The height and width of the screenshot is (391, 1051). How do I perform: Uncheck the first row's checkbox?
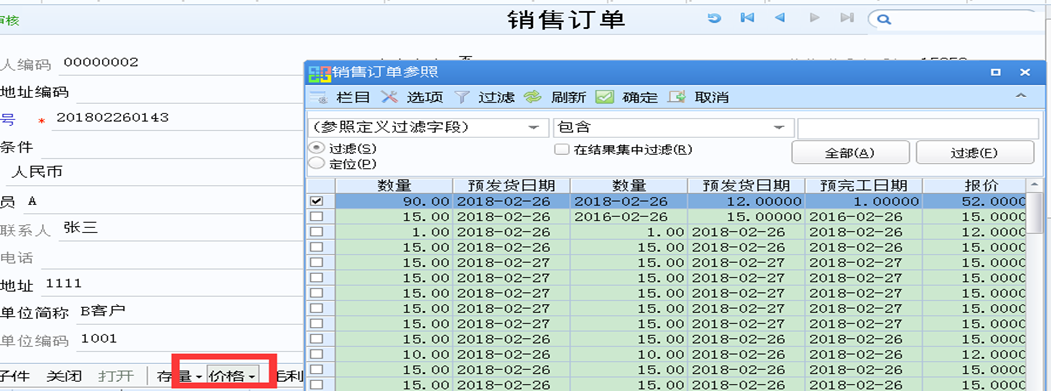pos(317,201)
